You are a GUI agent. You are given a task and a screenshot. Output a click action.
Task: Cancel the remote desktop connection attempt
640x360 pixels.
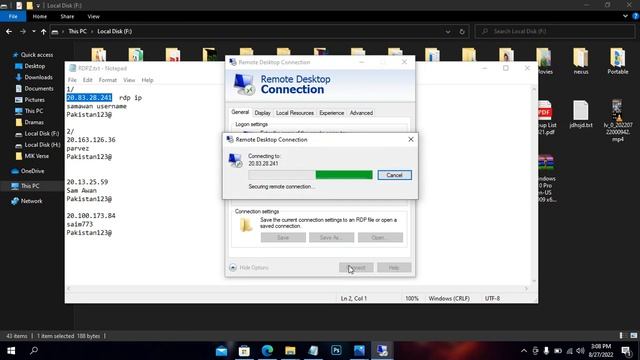tap(394, 175)
